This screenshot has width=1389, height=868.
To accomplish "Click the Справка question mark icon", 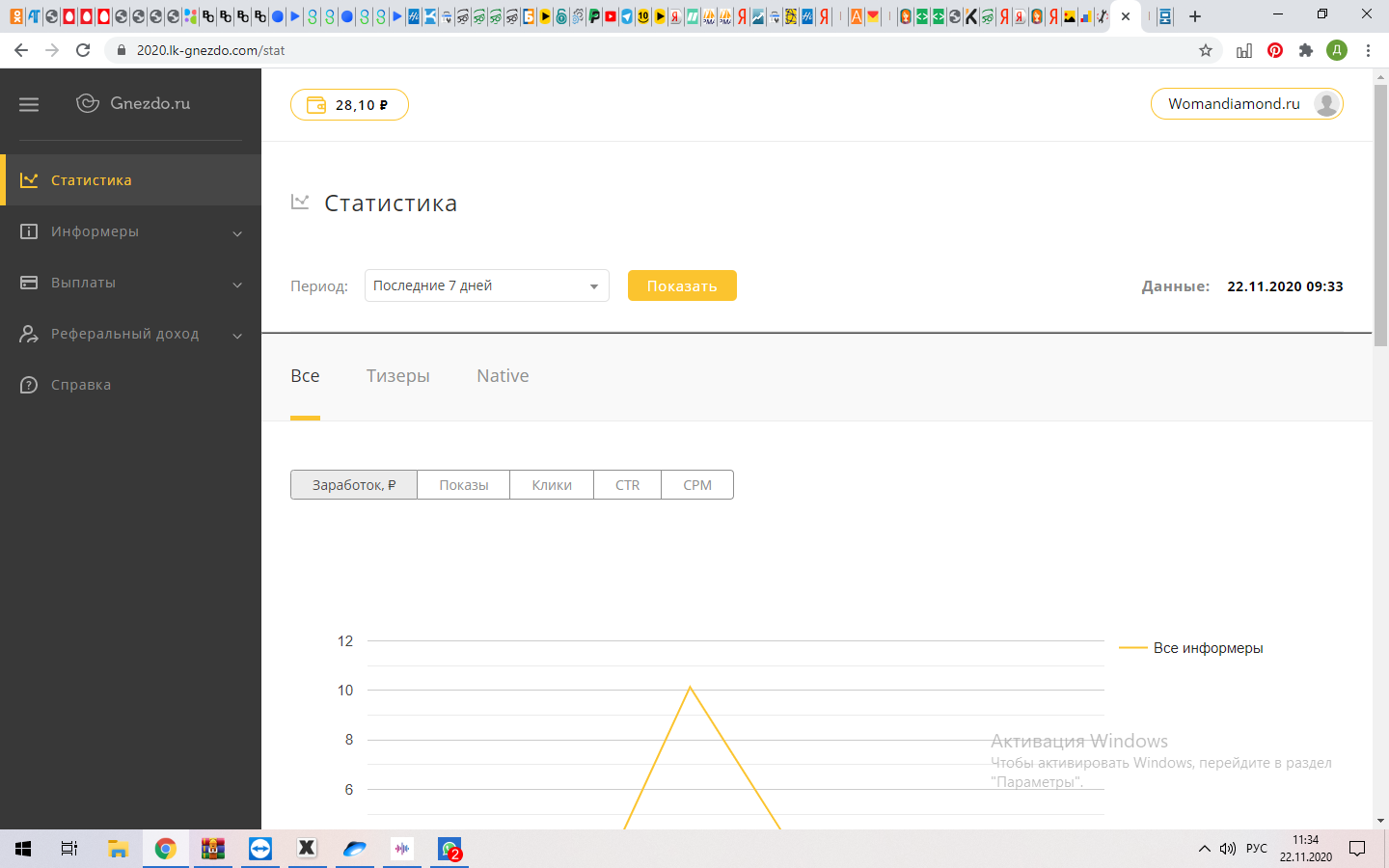I will [29, 385].
